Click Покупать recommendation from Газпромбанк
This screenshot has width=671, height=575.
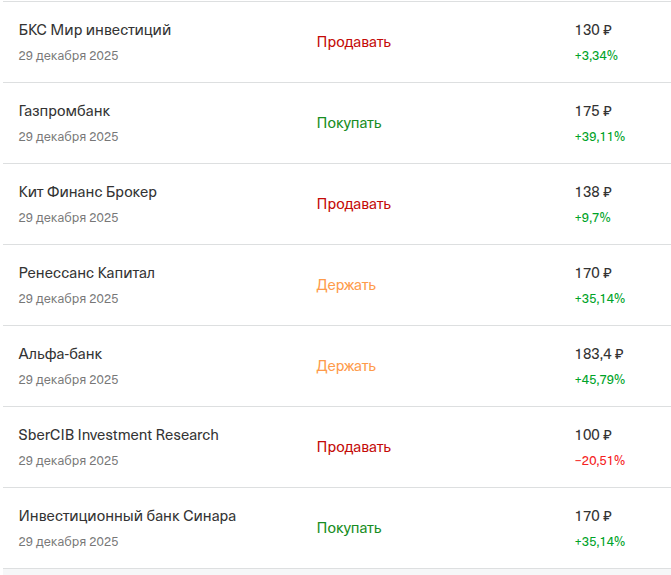pyautogui.click(x=349, y=123)
